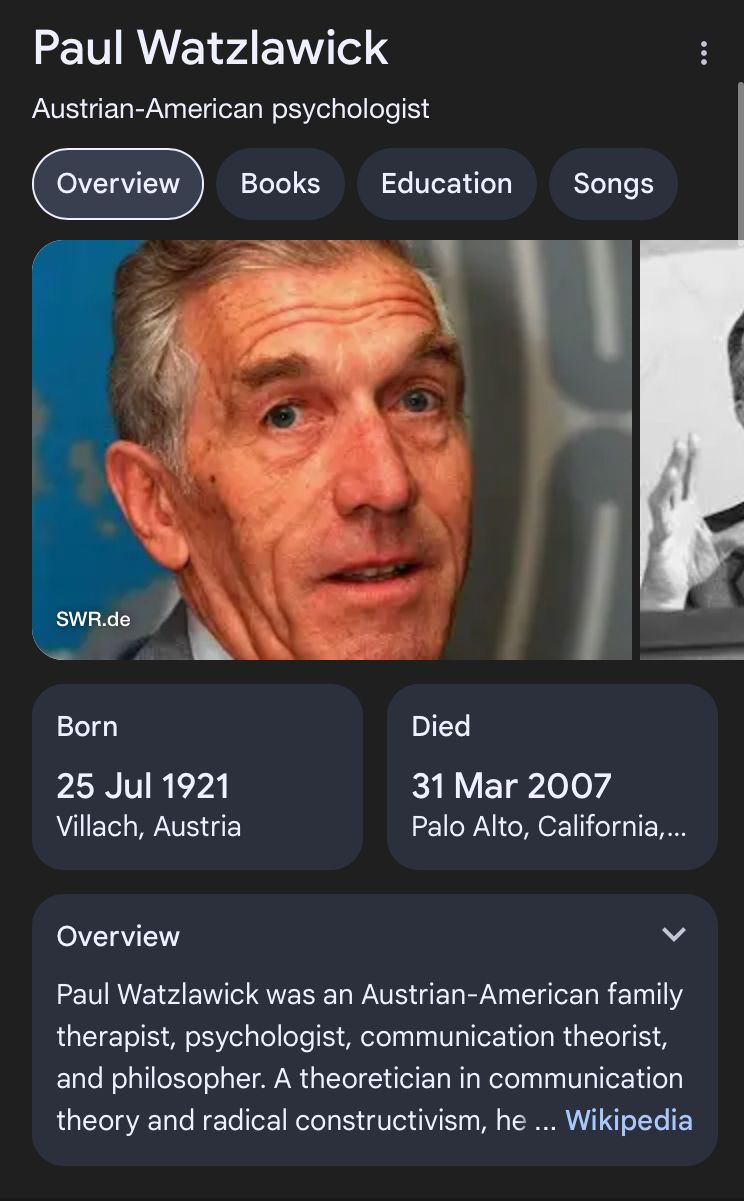Viewport: 744px width, 1201px height.
Task: Select the Overview tab
Action: tap(118, 184)
